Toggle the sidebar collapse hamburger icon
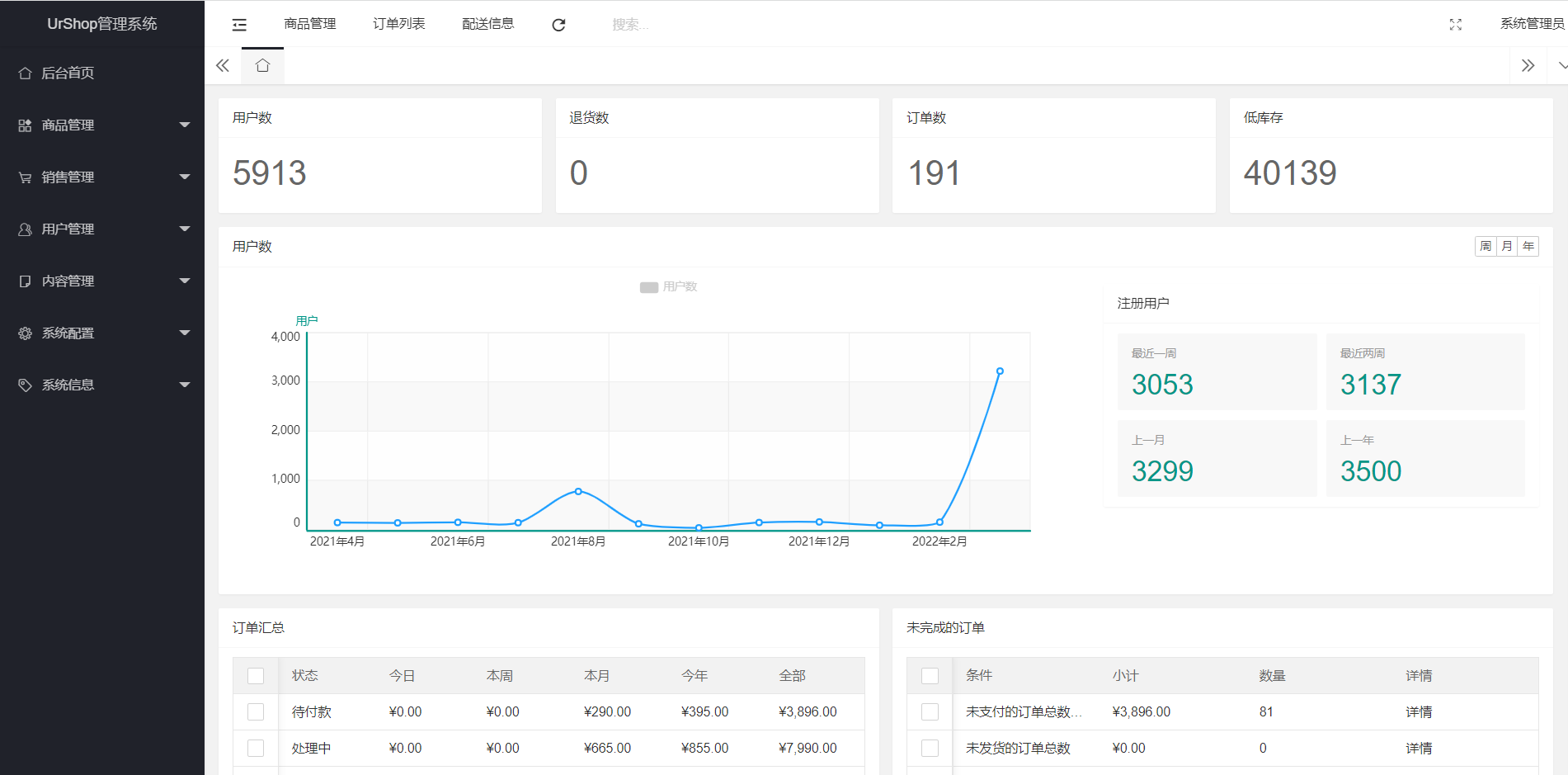The height and width of the screenshot is (775, 1568). (239, 25)
